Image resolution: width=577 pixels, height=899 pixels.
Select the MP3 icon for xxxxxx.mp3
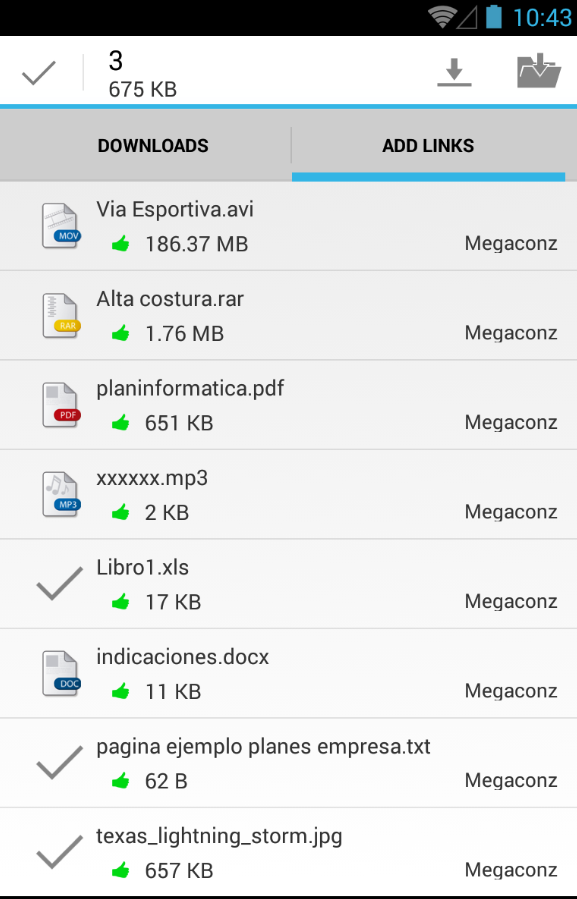coord(60,494)
